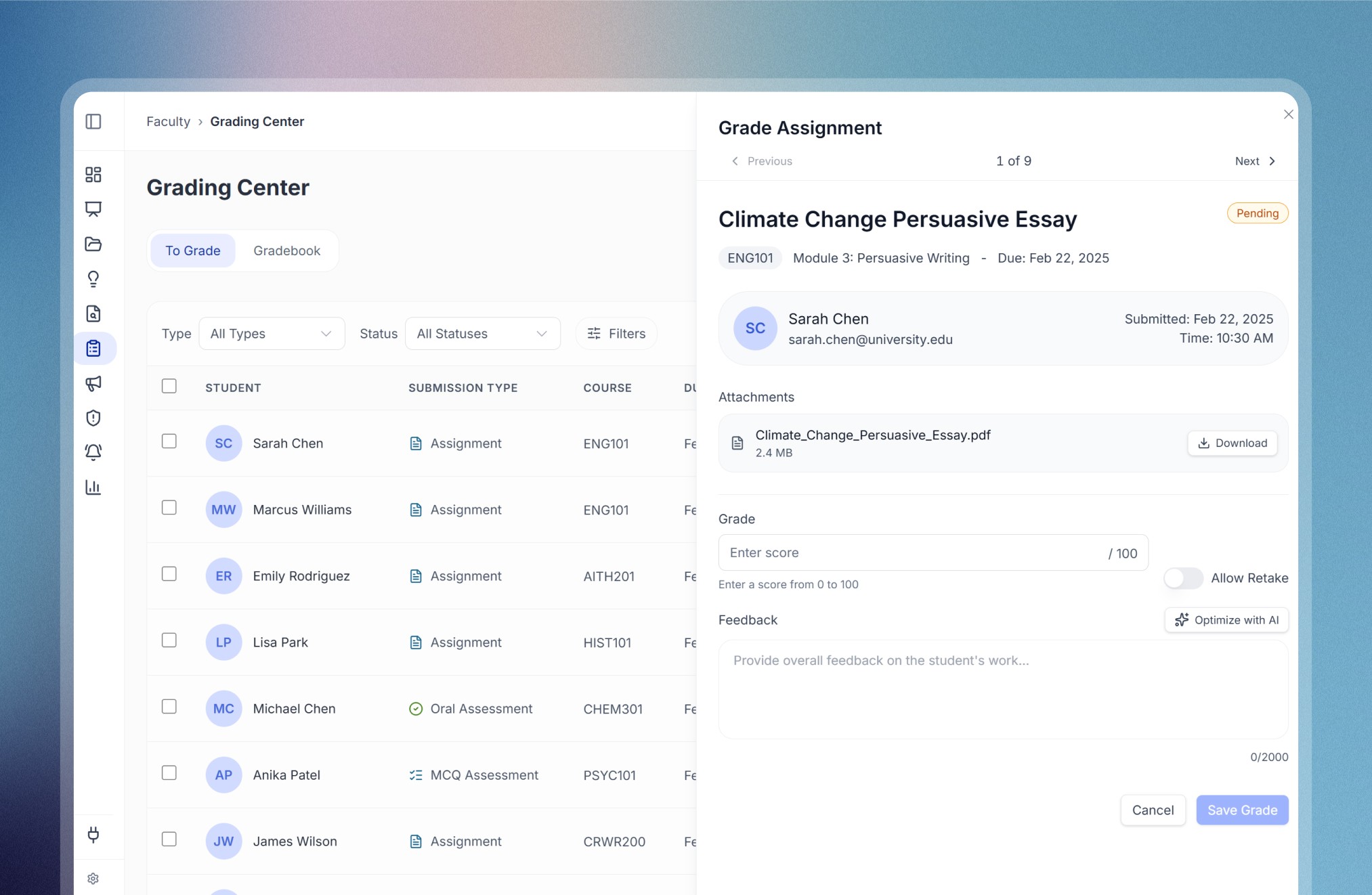Open the bell notifications icon
The height and width of the screenshot is (895, 1372).
[x=93, y=452]
